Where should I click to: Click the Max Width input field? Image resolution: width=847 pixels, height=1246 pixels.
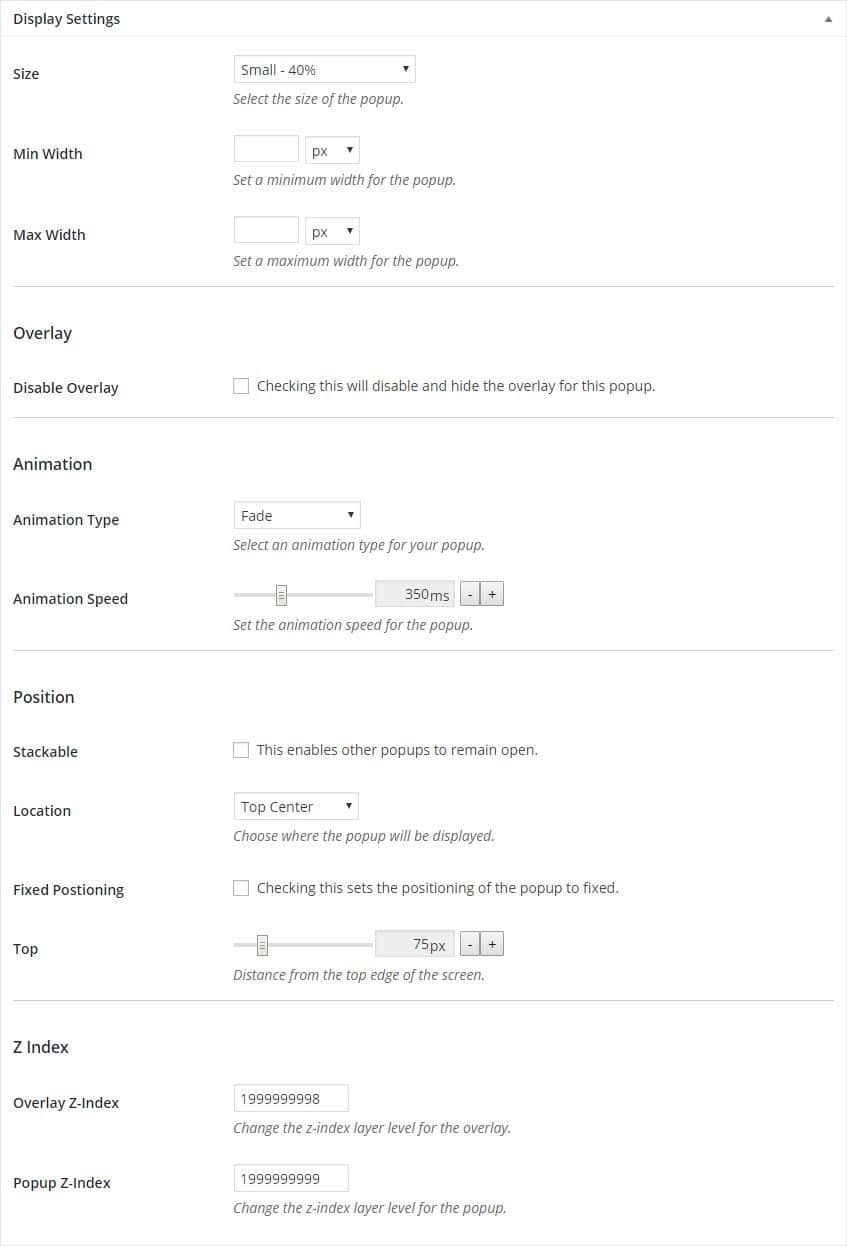265,229
